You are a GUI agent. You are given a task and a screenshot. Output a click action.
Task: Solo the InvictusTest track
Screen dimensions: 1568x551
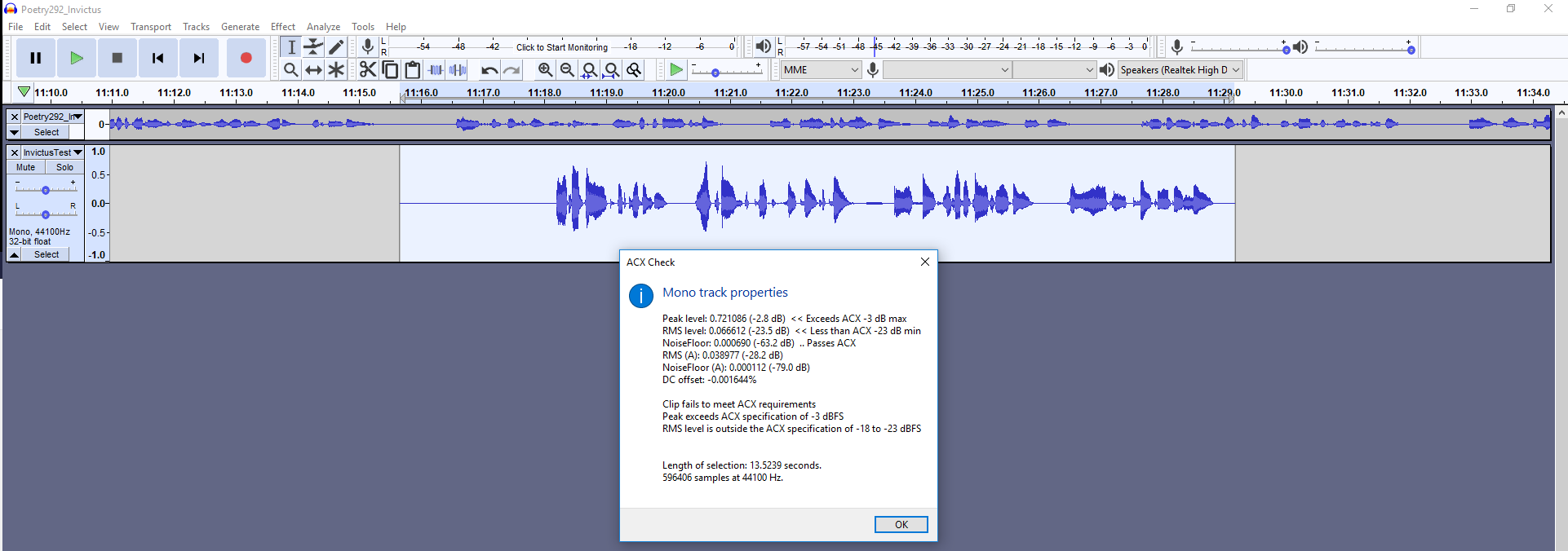64,167
